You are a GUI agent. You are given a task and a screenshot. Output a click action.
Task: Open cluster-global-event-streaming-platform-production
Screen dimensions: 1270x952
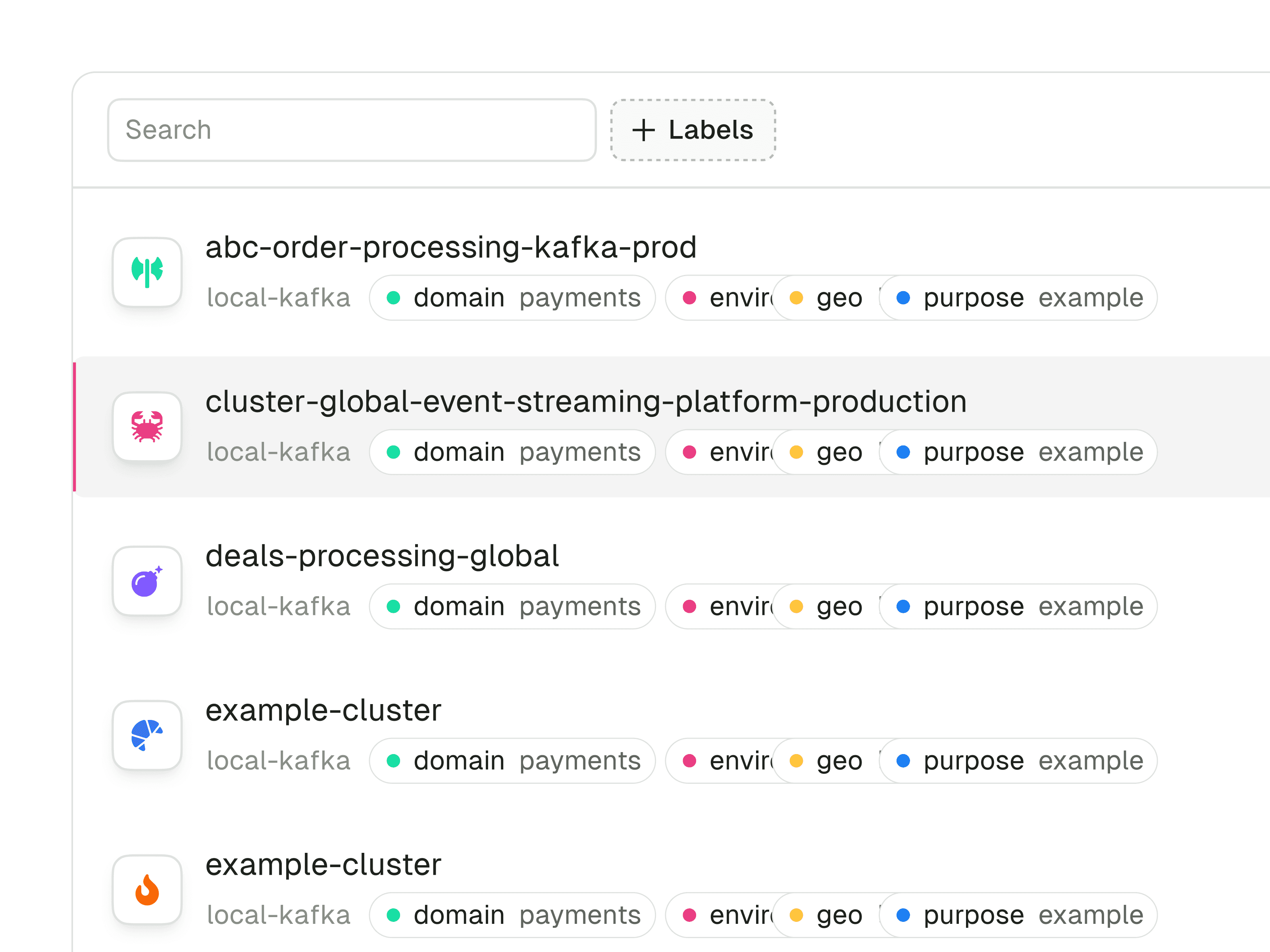(x=586, y=402)
